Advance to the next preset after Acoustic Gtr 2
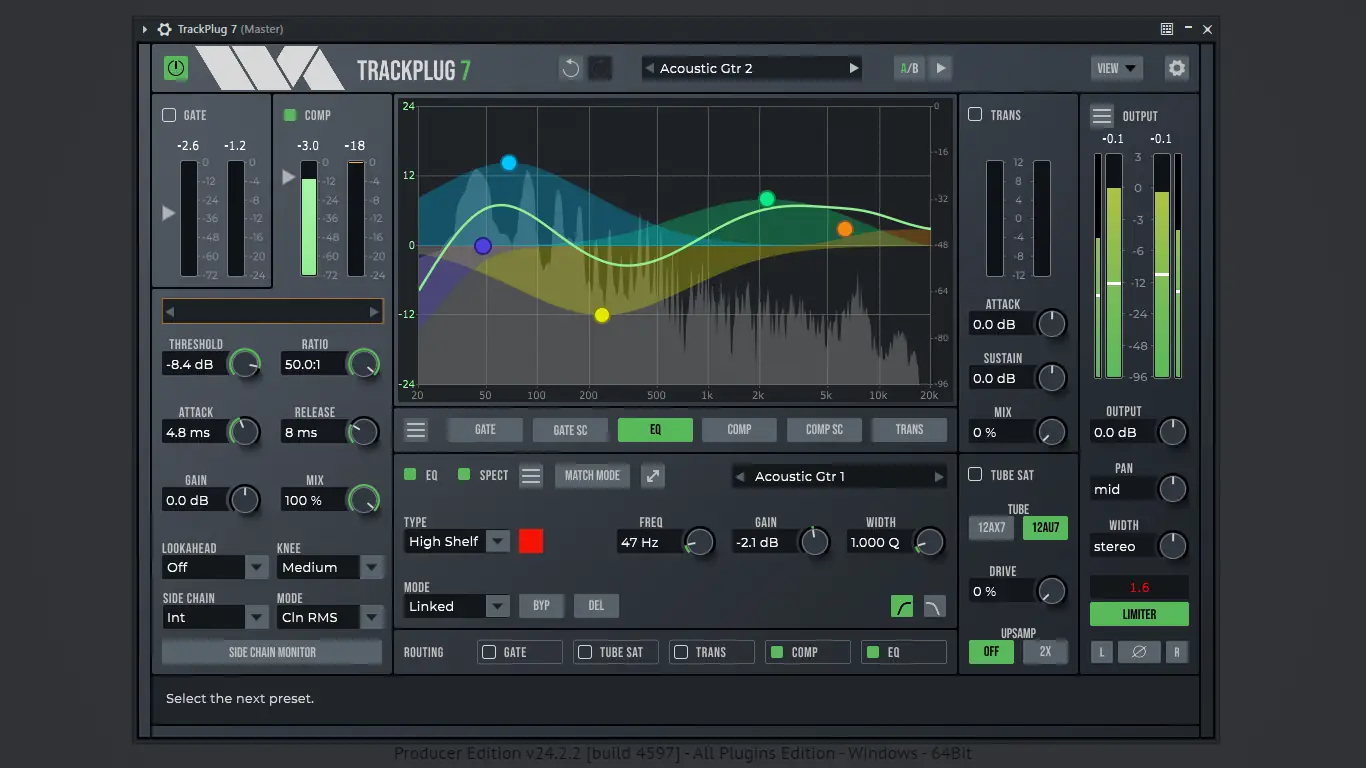 [852, 67]
